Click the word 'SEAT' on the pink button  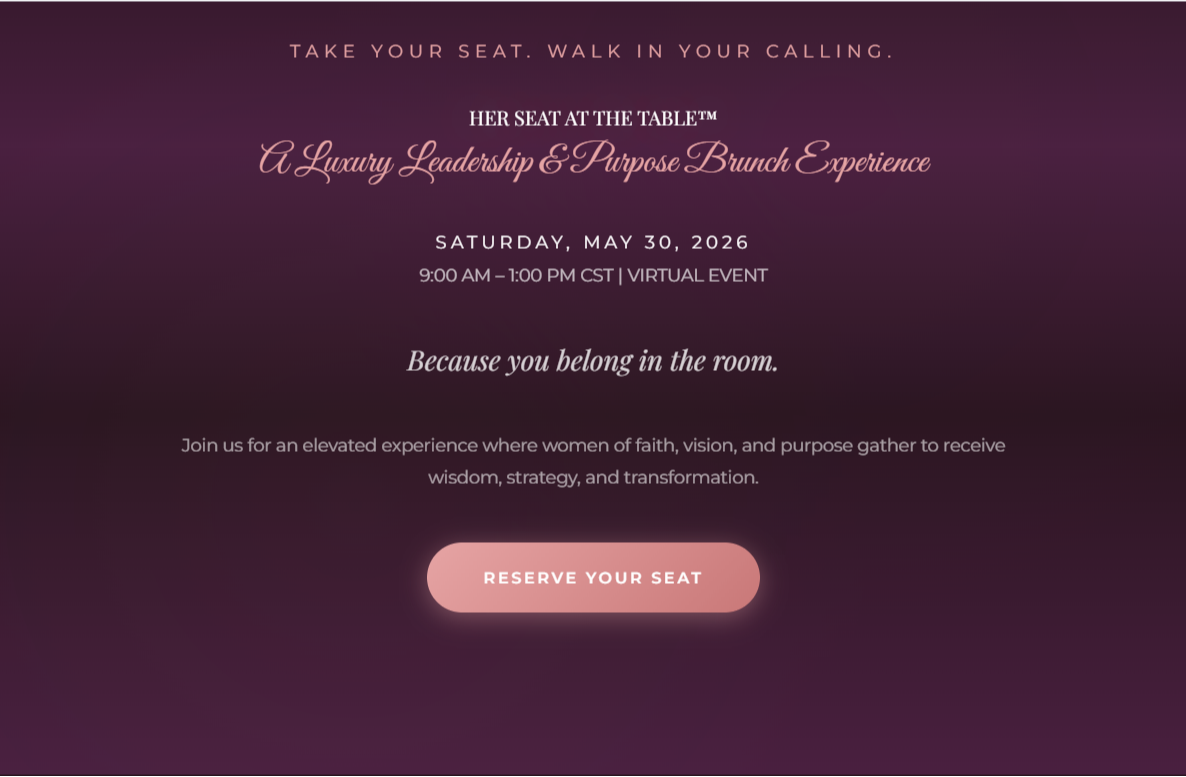(676, 578)
